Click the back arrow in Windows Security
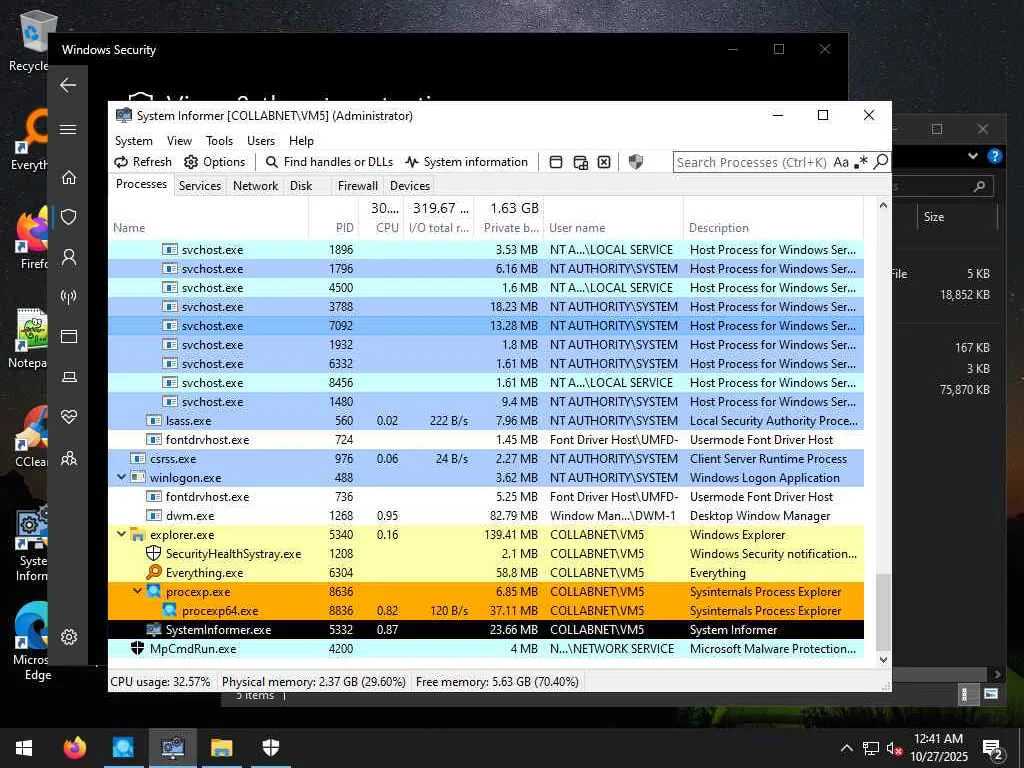 pos(68,85)
